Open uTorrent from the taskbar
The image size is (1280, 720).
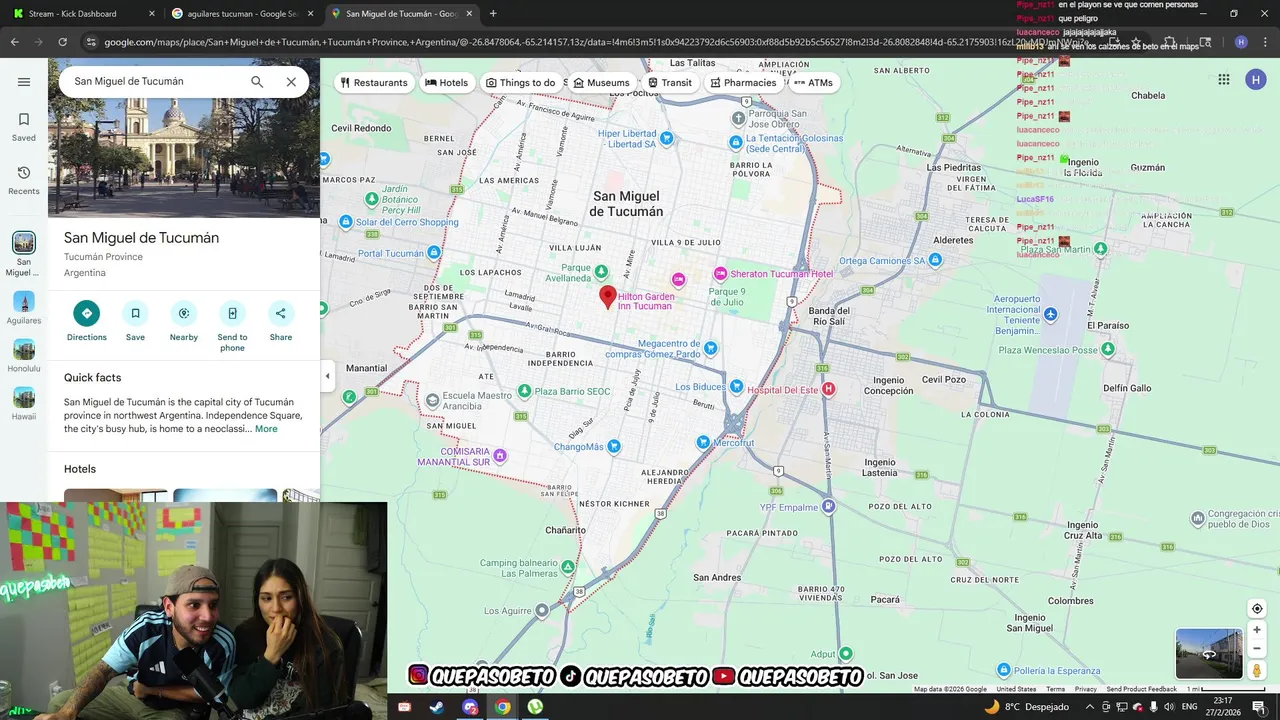tap(535, 707)
